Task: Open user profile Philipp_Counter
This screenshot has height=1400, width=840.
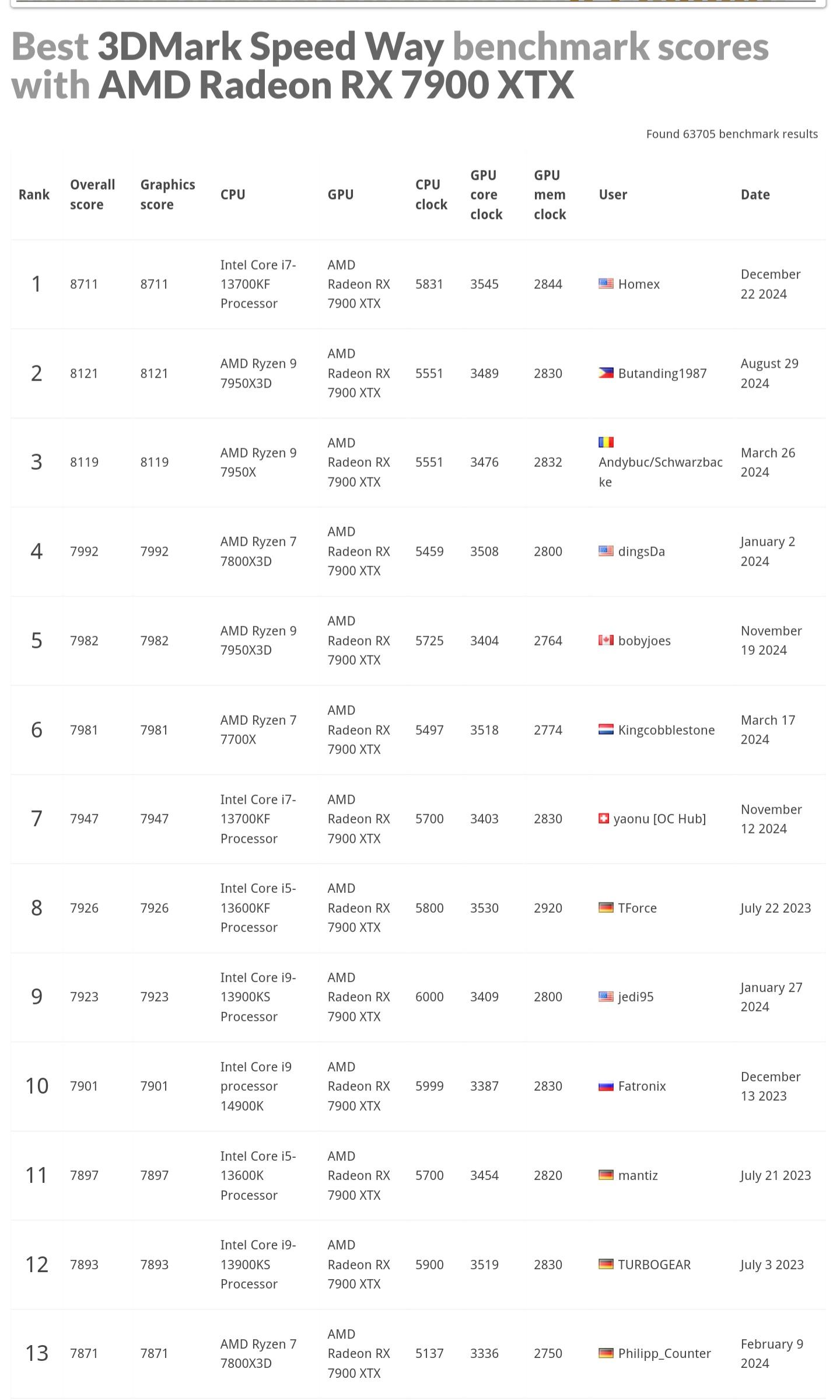Action: pos(664,1353)
